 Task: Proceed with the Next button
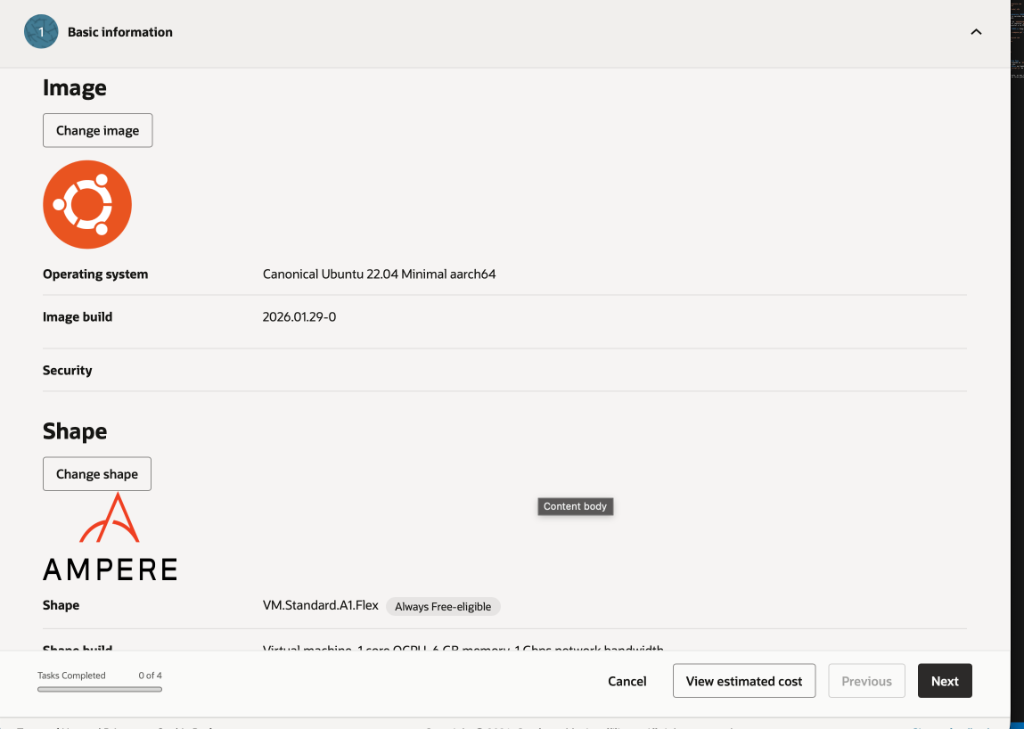coord(945,681)
